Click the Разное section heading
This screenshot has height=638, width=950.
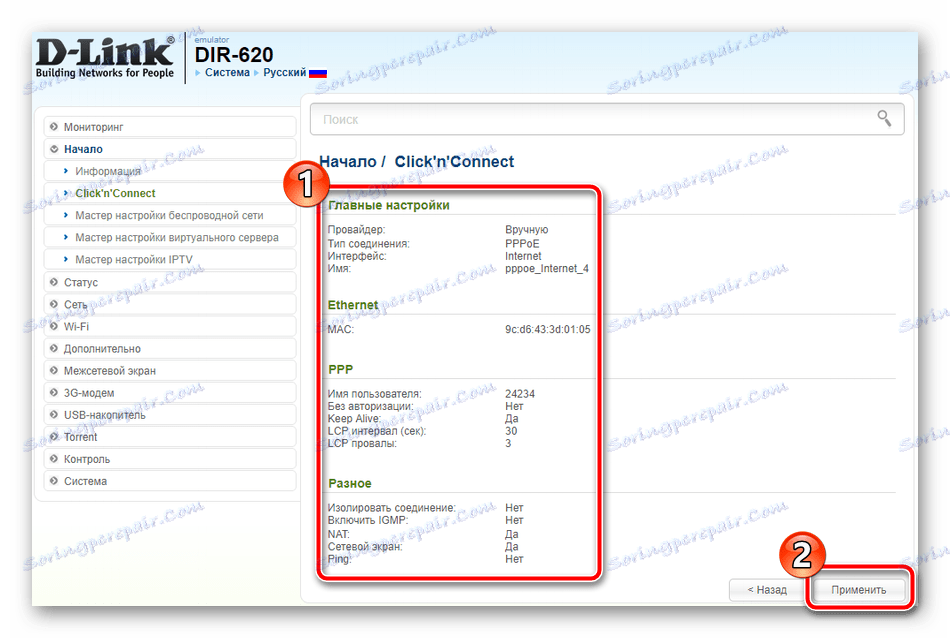[x=350, y=483]
